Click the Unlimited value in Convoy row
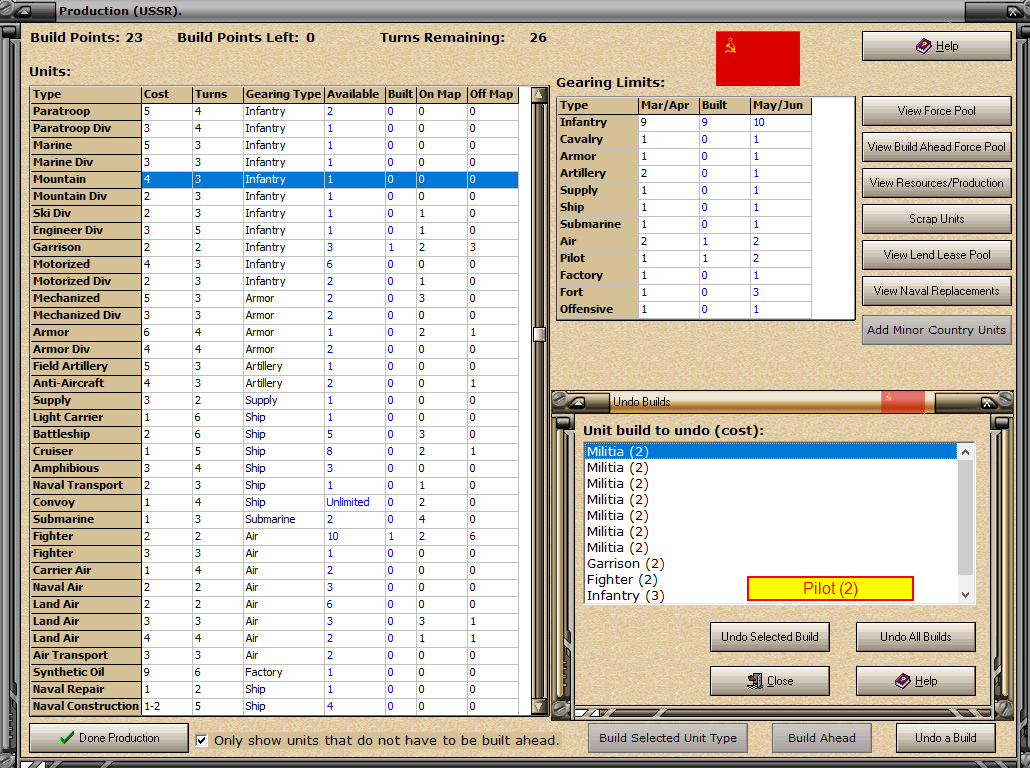This screenshot has height=768, width=1030. (347, 502)
